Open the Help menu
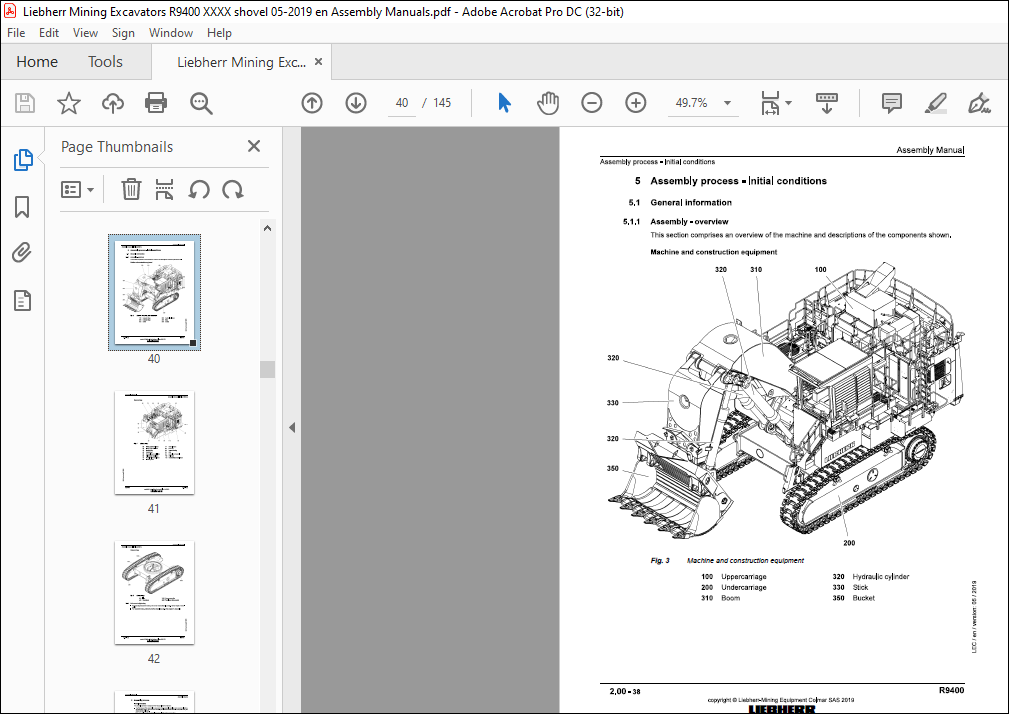 click(x=219, y=33)
